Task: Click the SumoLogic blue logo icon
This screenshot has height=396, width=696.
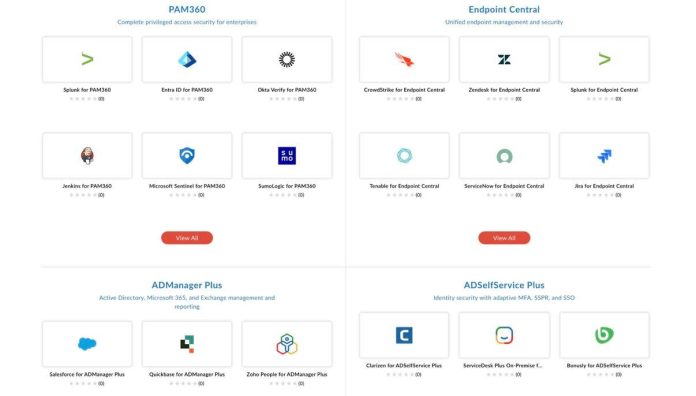Action: pyautogui.click(x=287, y=156)
